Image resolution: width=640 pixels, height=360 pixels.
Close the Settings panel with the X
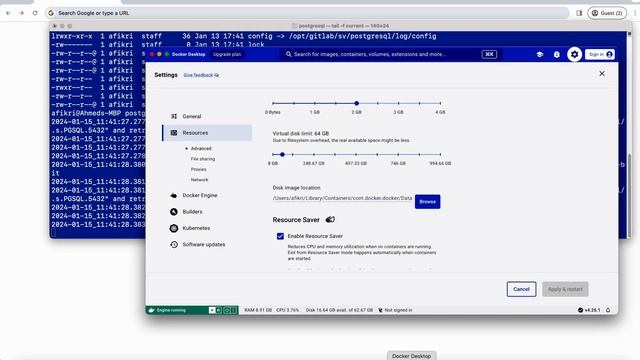[602, 73]
